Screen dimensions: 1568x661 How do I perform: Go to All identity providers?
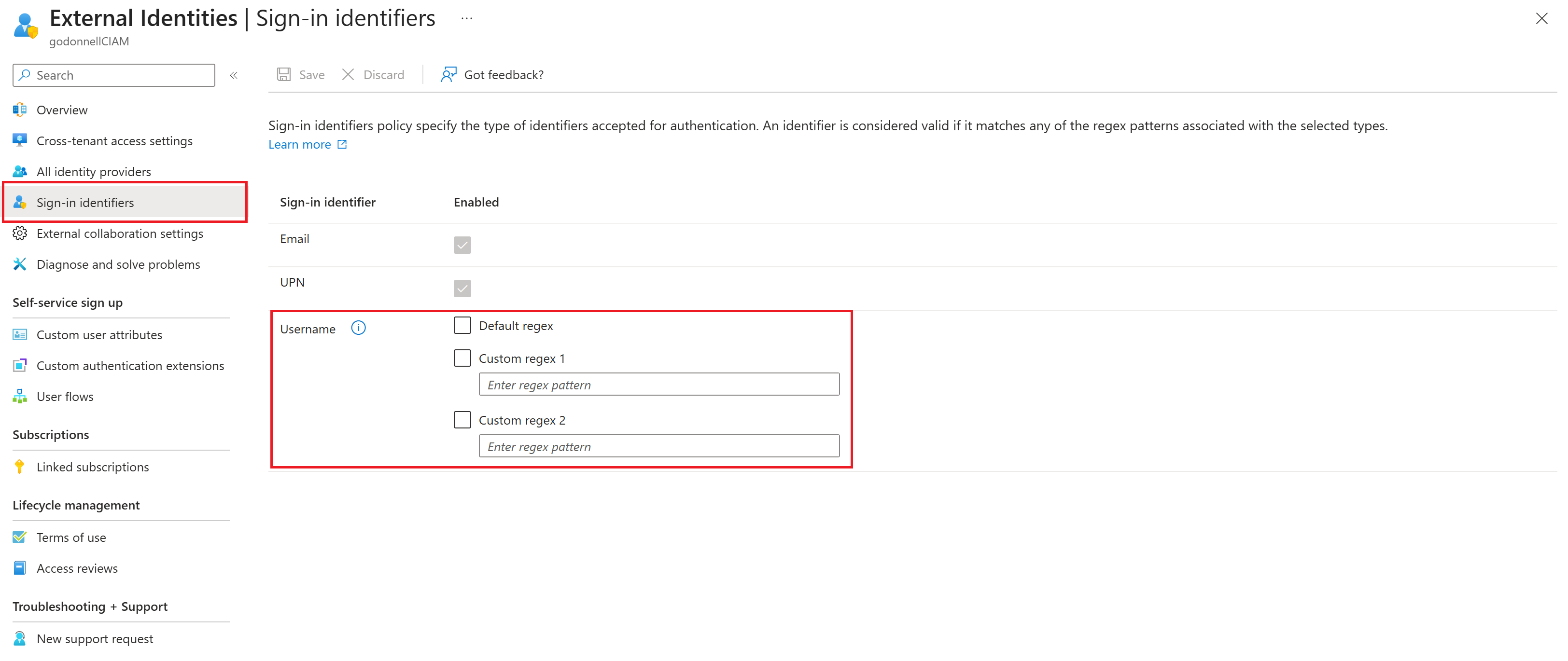click(94, 172)
